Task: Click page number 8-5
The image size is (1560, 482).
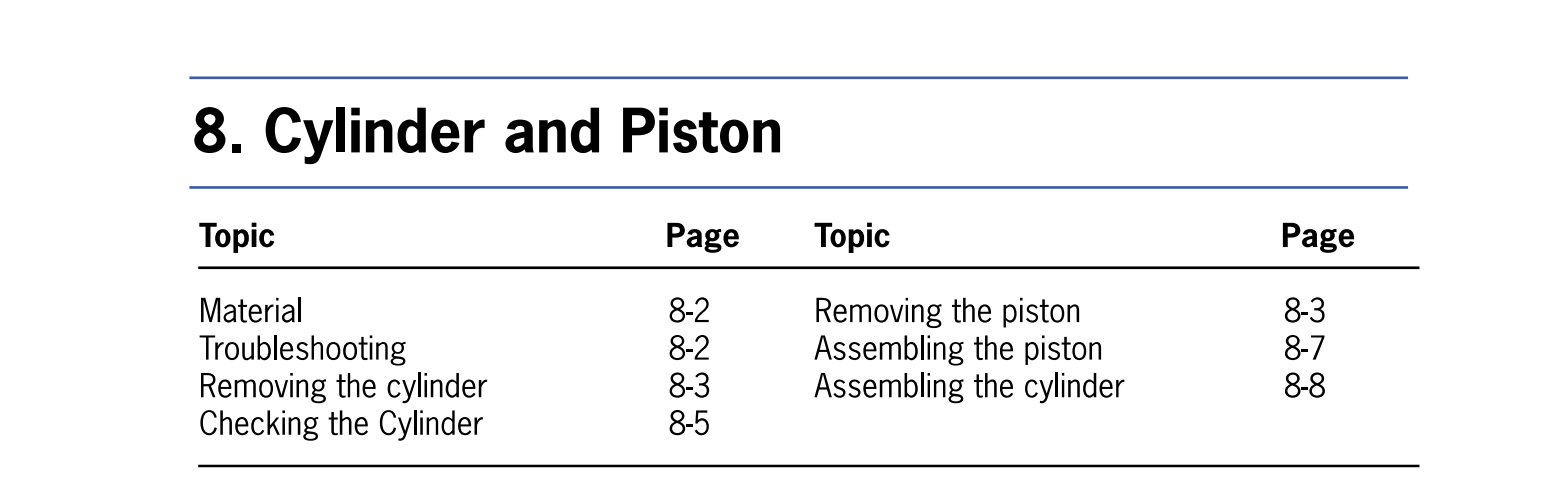Action: coord(688,424)
